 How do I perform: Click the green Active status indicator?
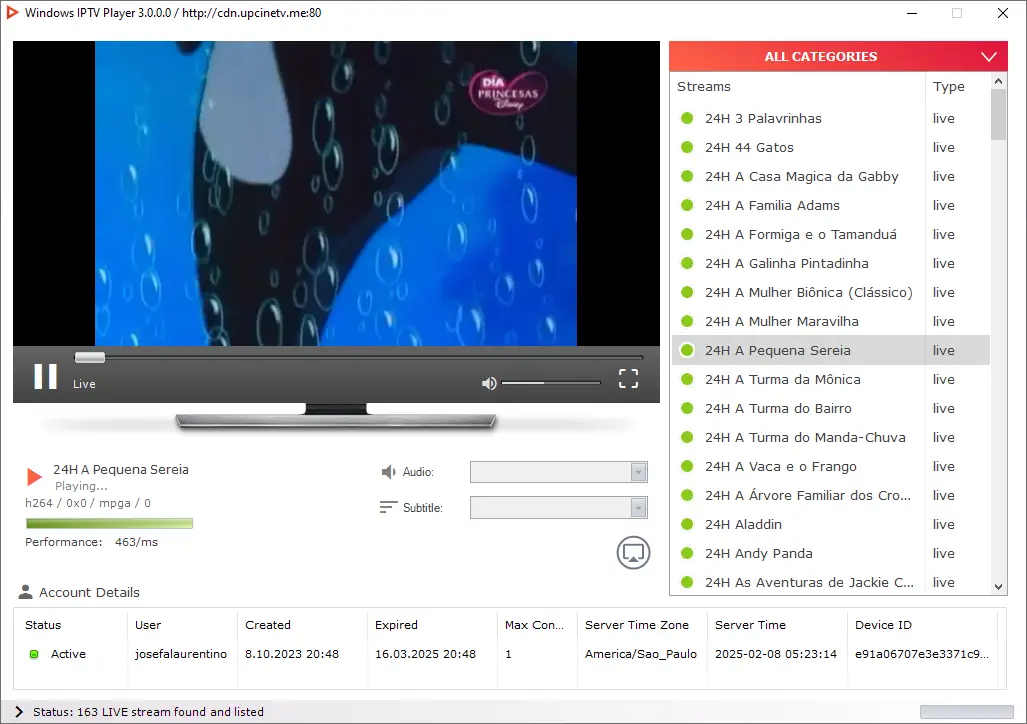(x=34, y=654)
